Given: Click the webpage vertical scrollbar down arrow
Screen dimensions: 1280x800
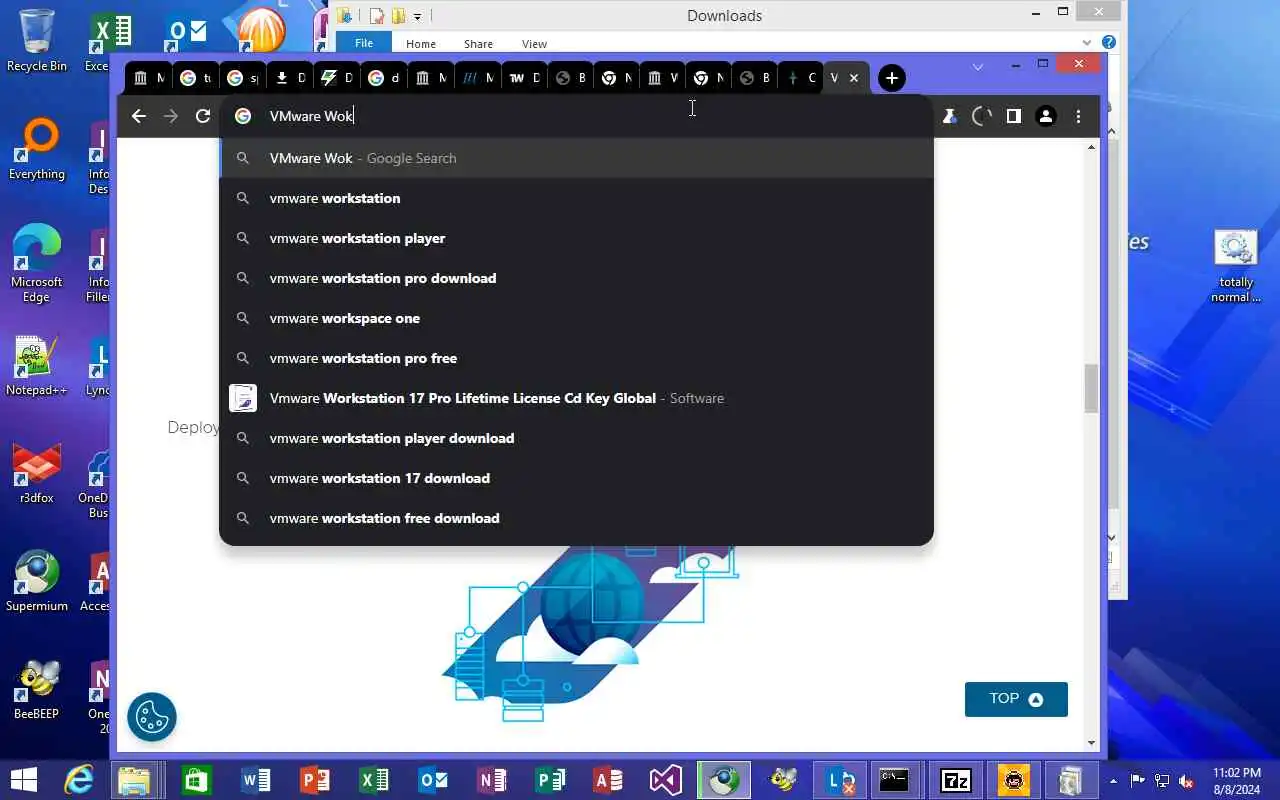Looking at the screenshot, I should [1091, 743].
